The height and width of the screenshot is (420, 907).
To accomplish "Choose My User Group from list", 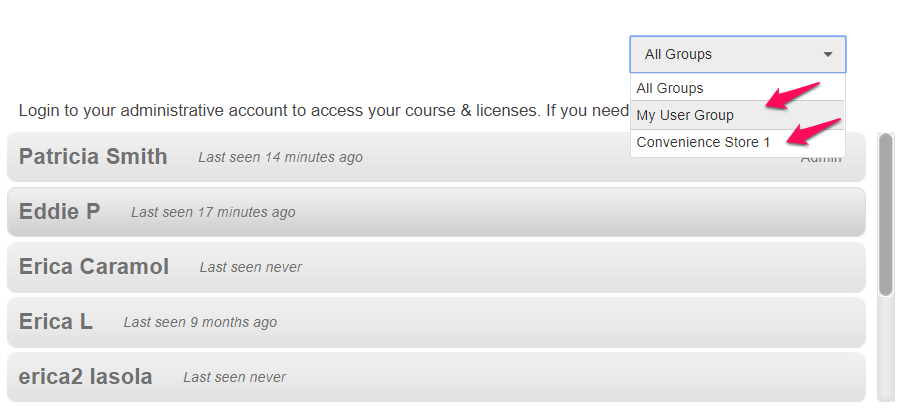I will point(685,115).
